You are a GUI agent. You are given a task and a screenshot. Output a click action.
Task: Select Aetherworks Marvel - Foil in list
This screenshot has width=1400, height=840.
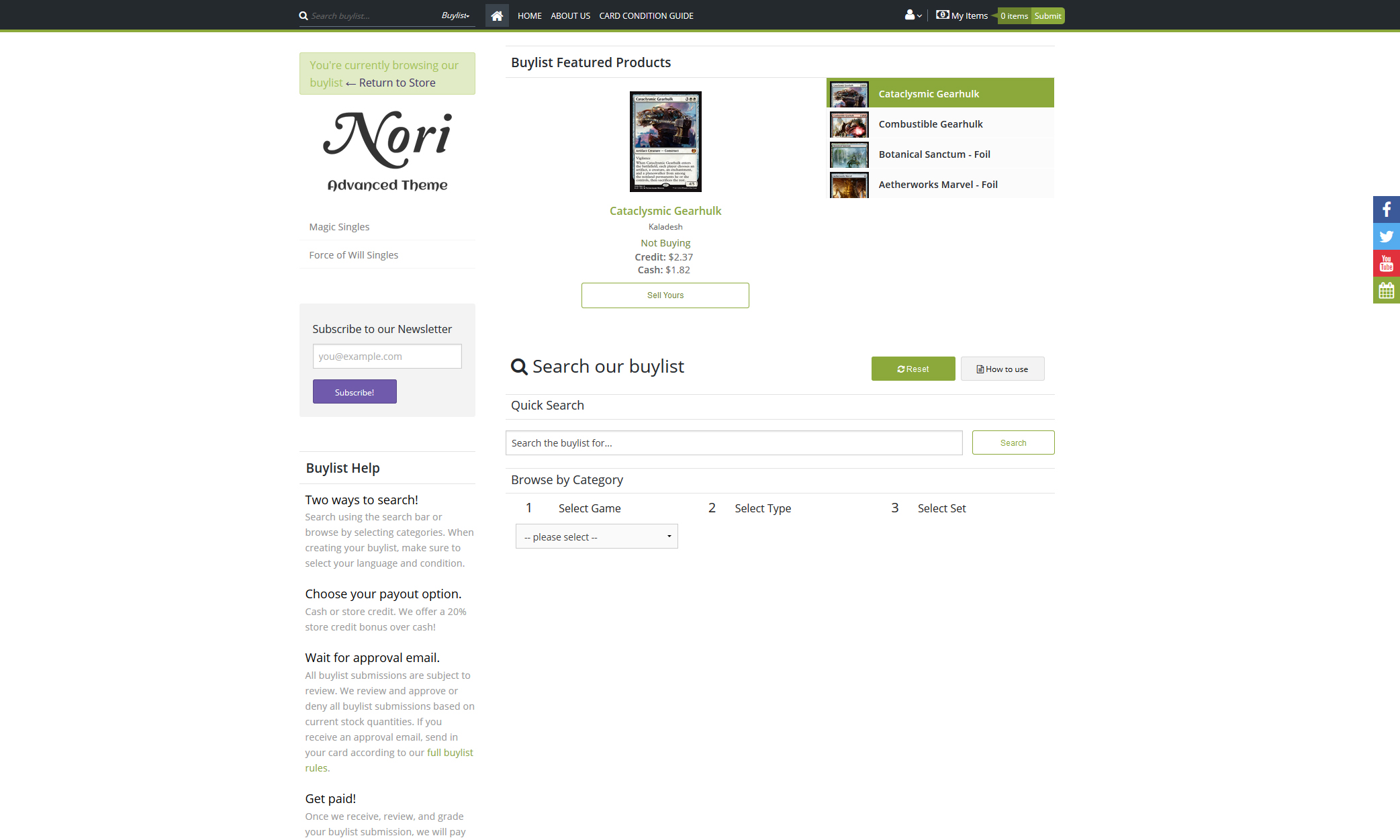click(940, 184)
